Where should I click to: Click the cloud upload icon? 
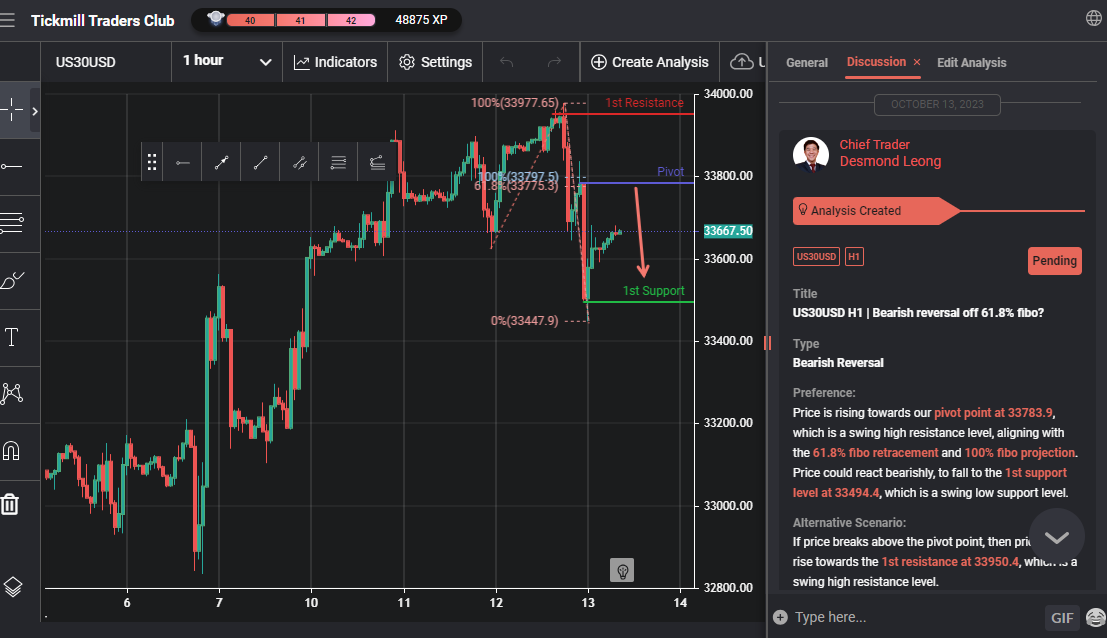pyautogui.click(x=741, y=62)
